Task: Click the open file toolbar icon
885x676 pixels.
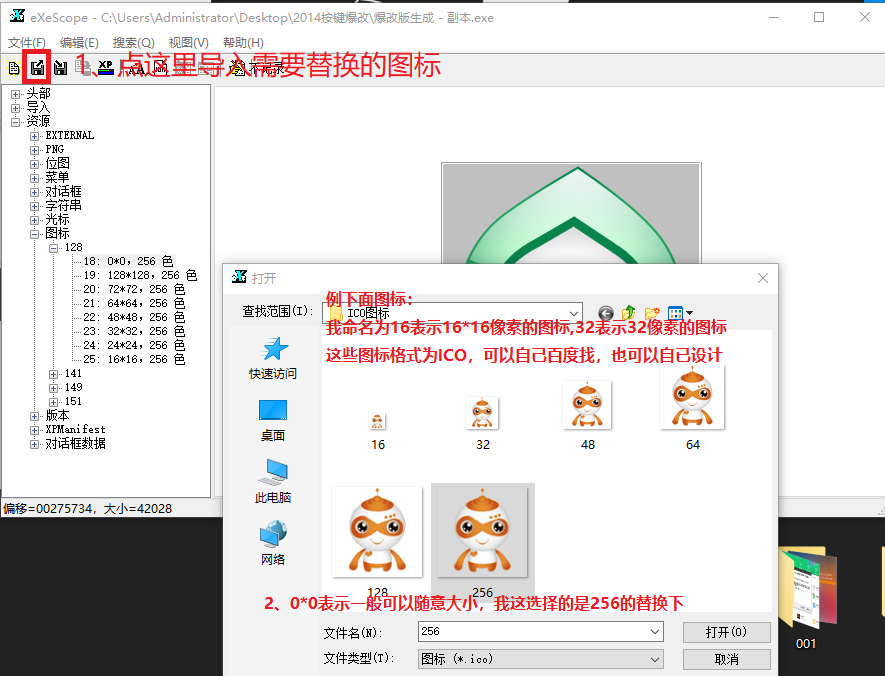Action: 13,68
